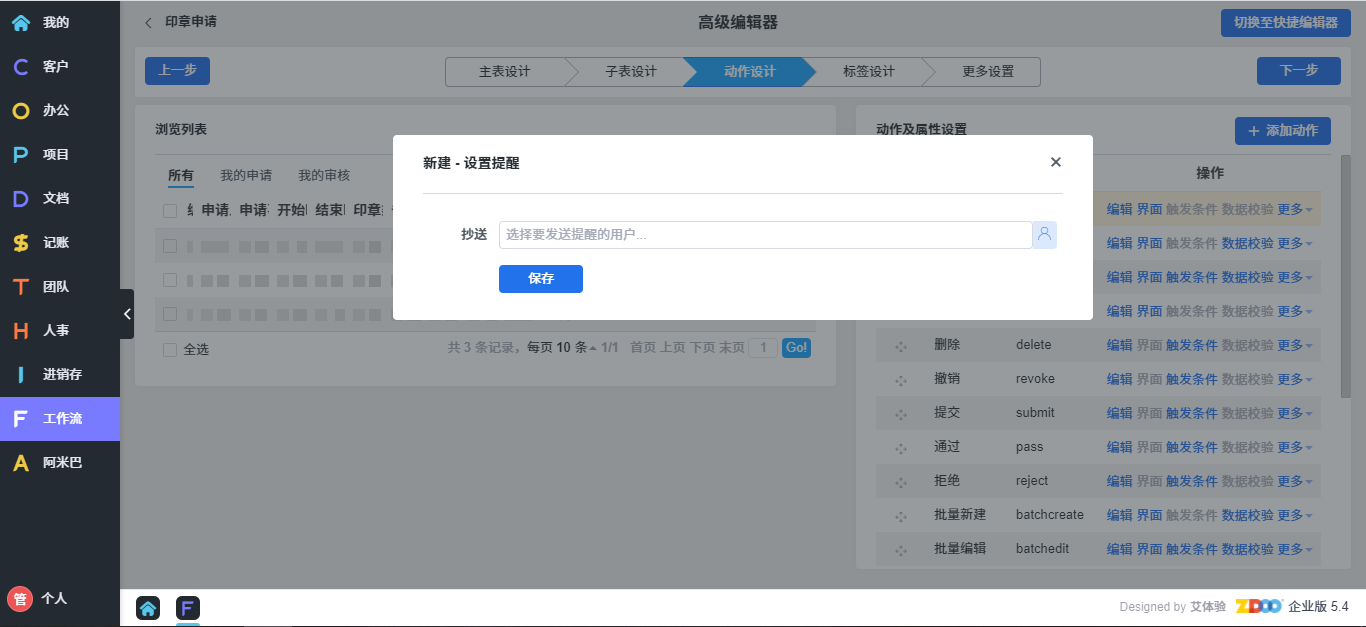1366x627 pixels.
Task: Click the home icon in bottom taskbar
Action: tap(148, 608)
